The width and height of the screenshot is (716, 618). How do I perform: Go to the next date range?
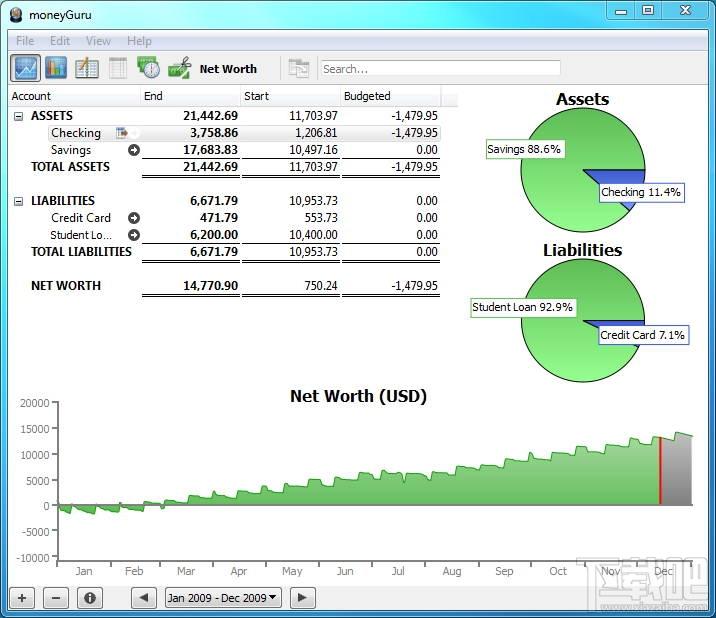point(302,597)
